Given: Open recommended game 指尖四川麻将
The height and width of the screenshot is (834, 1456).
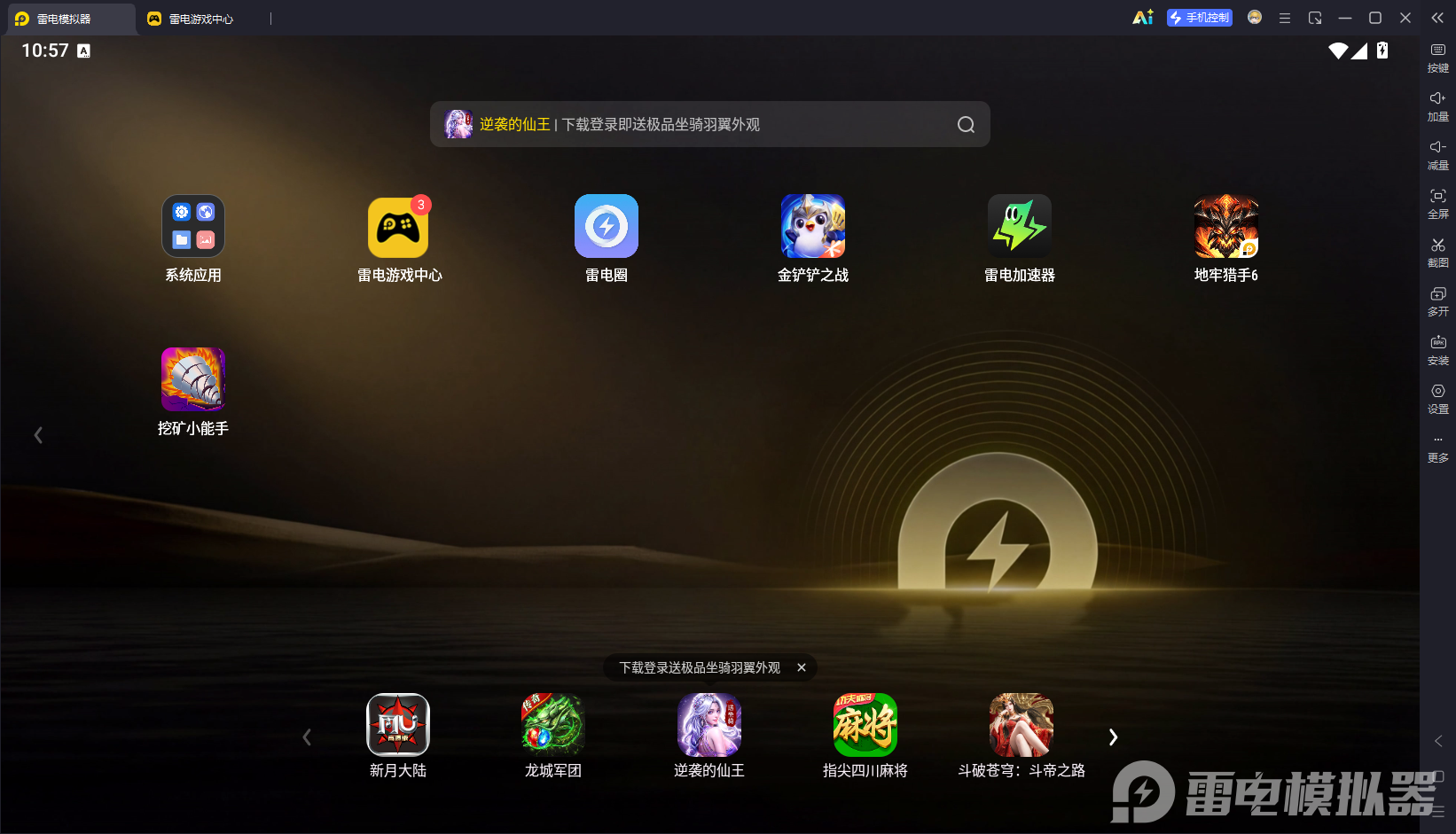Looking at the screenshot, I should (865, 725).
